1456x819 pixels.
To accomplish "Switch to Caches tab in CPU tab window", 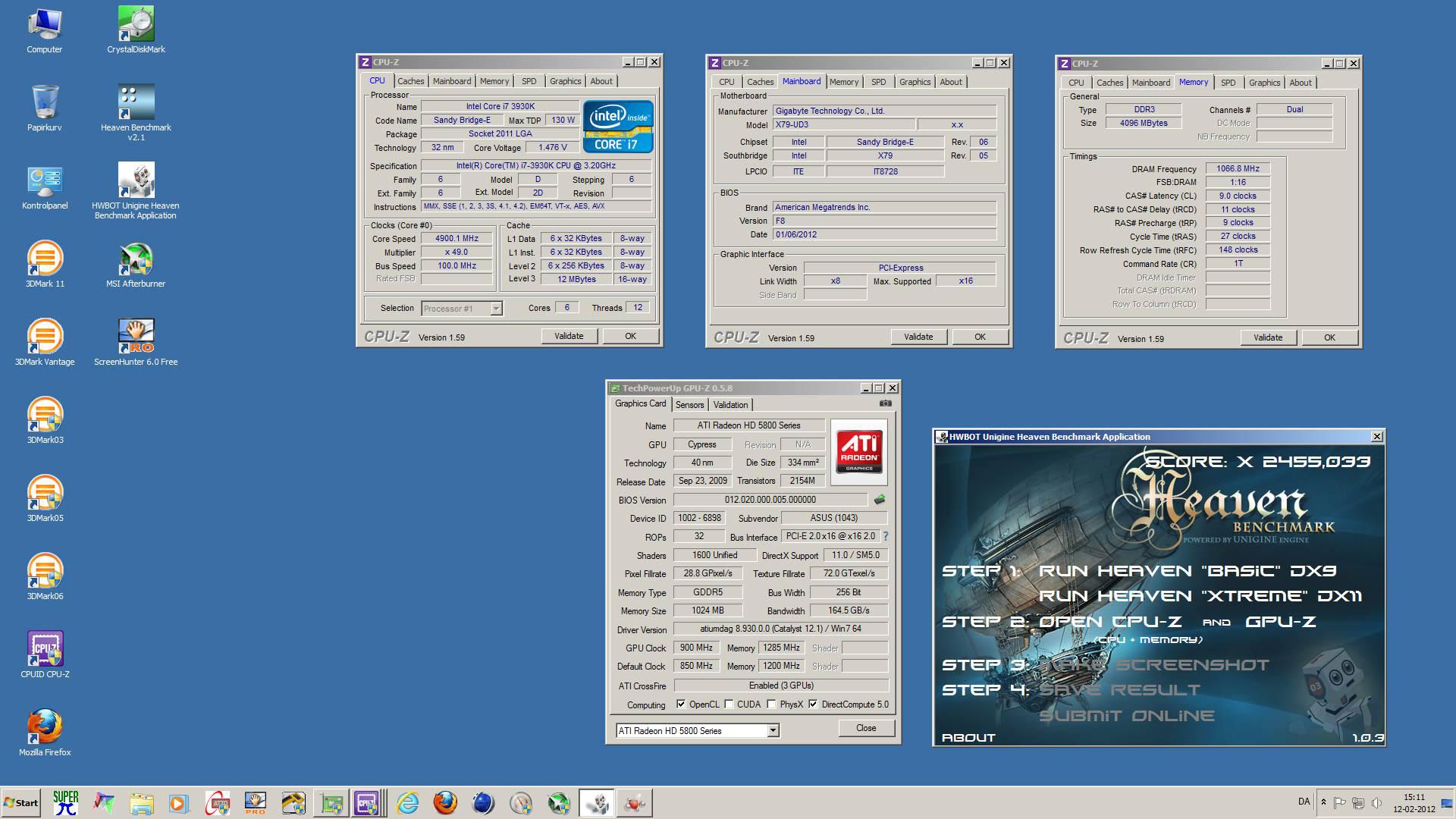I will [411, 81].
